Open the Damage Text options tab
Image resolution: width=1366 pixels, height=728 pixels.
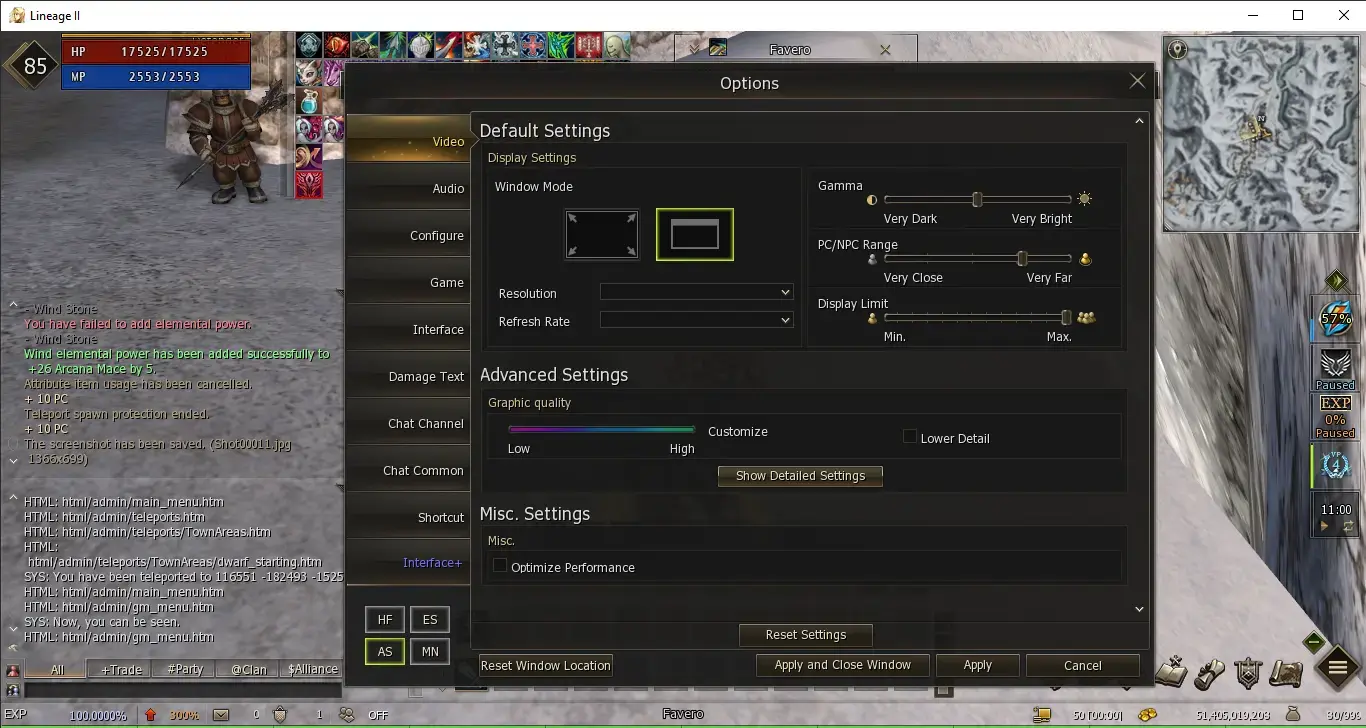(409, 376)
